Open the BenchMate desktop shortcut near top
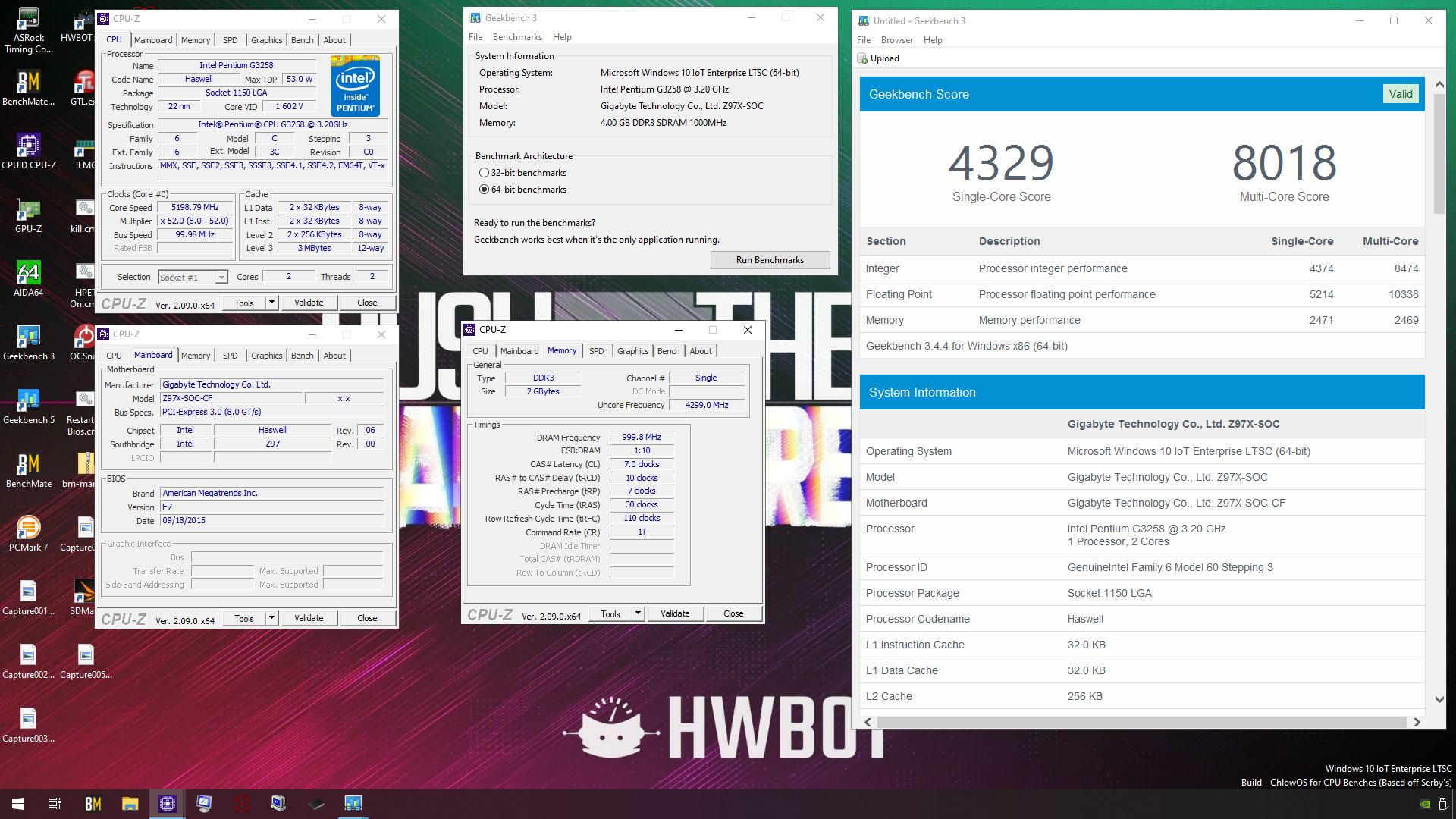 point(29,88)
